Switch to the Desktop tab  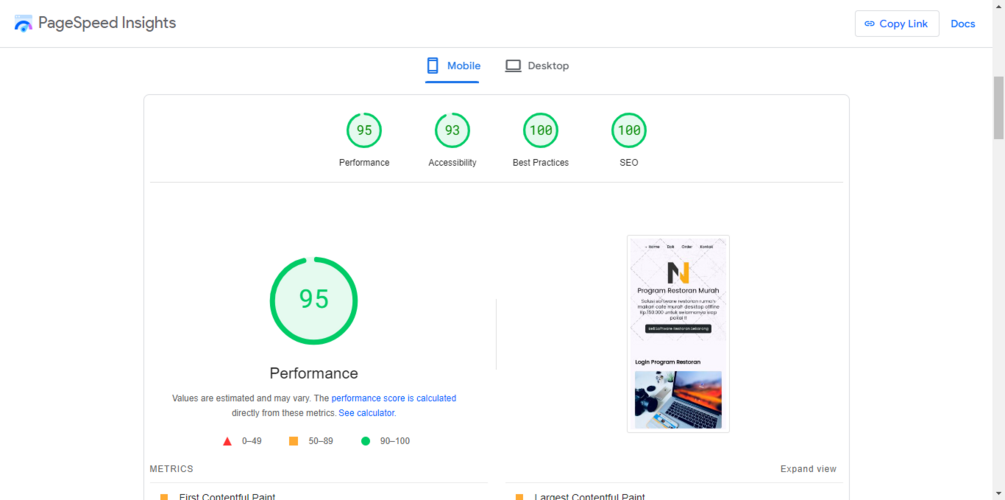click(536, 65)
